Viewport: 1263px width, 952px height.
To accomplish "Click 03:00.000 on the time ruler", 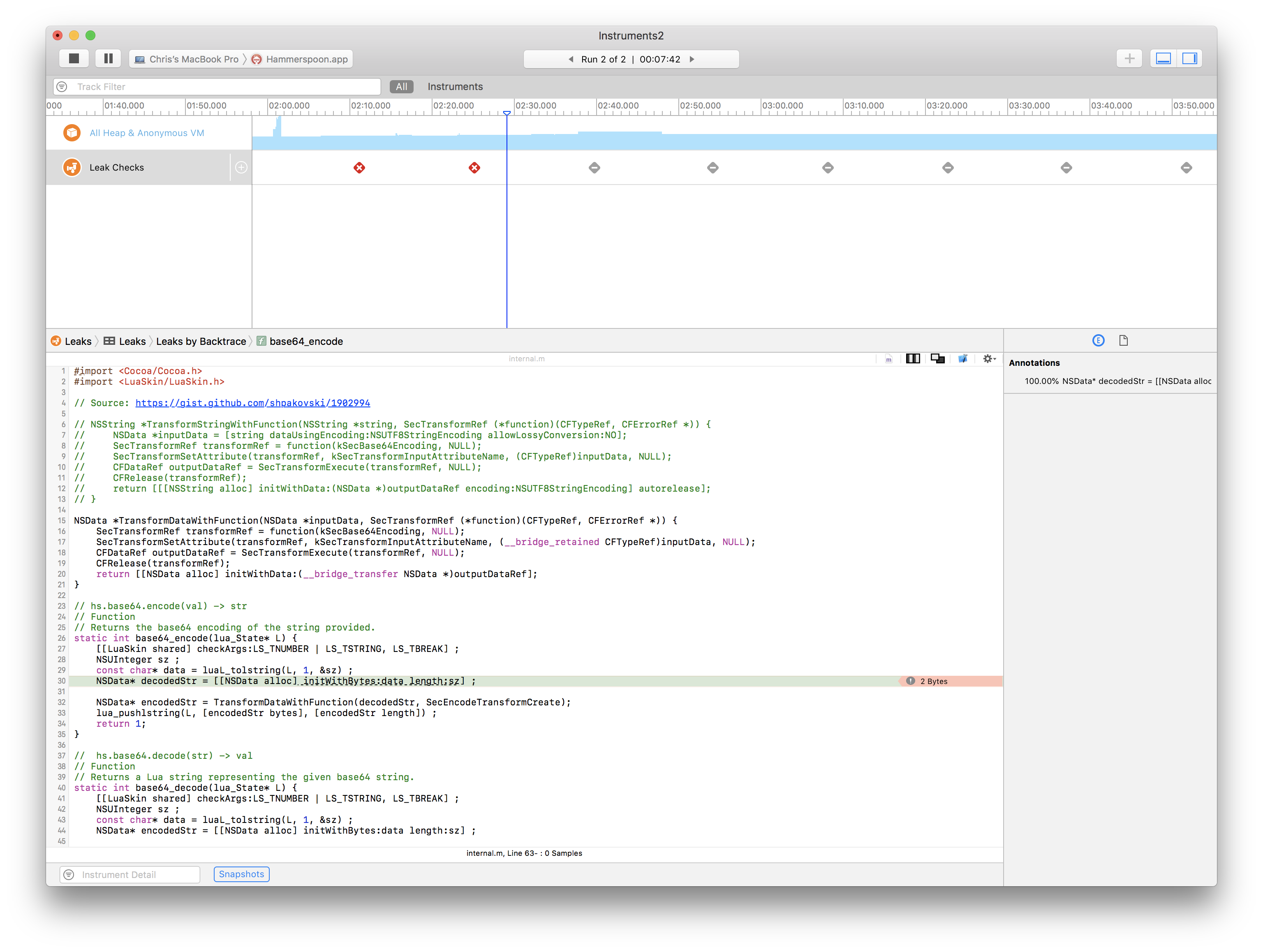I will (783, 106).
